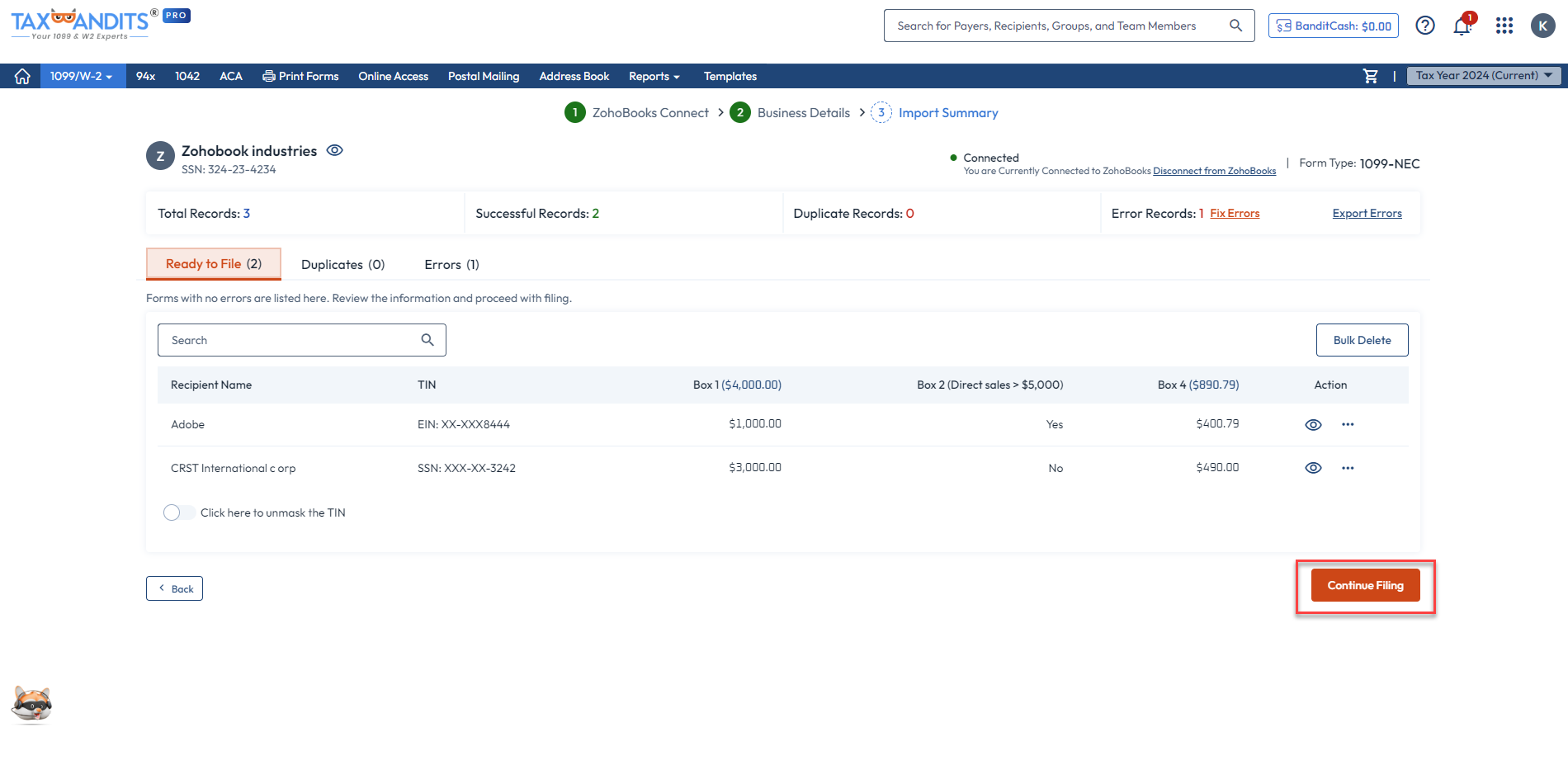Switch to the Errors tab
Viewport: 1568px width, 784px height.
click(451, 264)
